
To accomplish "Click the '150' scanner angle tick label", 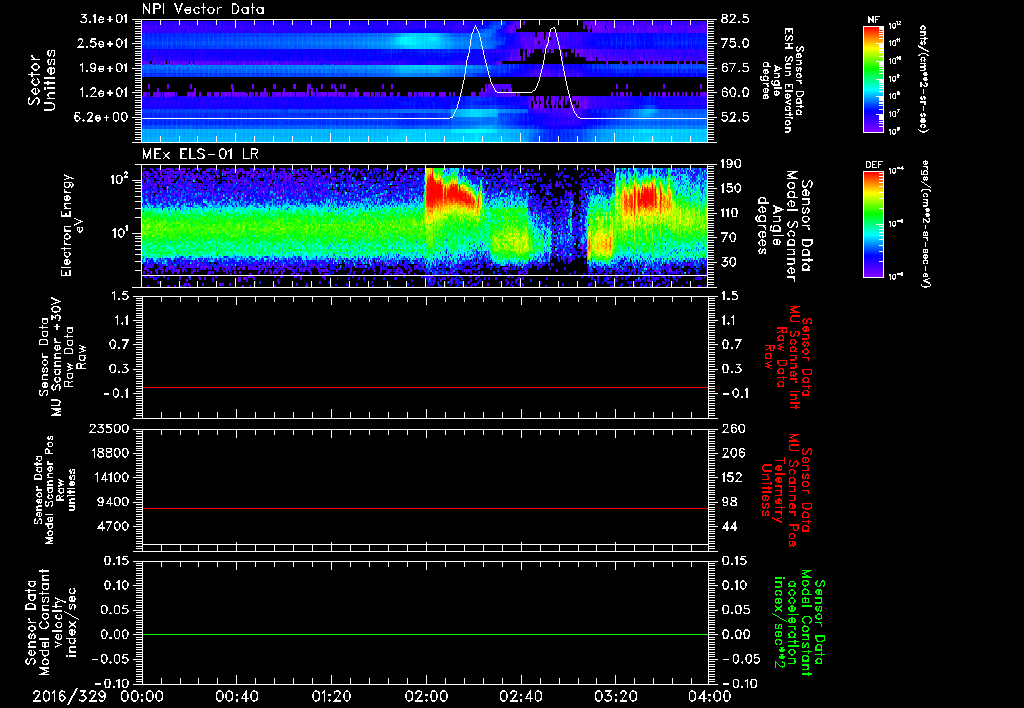I will 731,189.
